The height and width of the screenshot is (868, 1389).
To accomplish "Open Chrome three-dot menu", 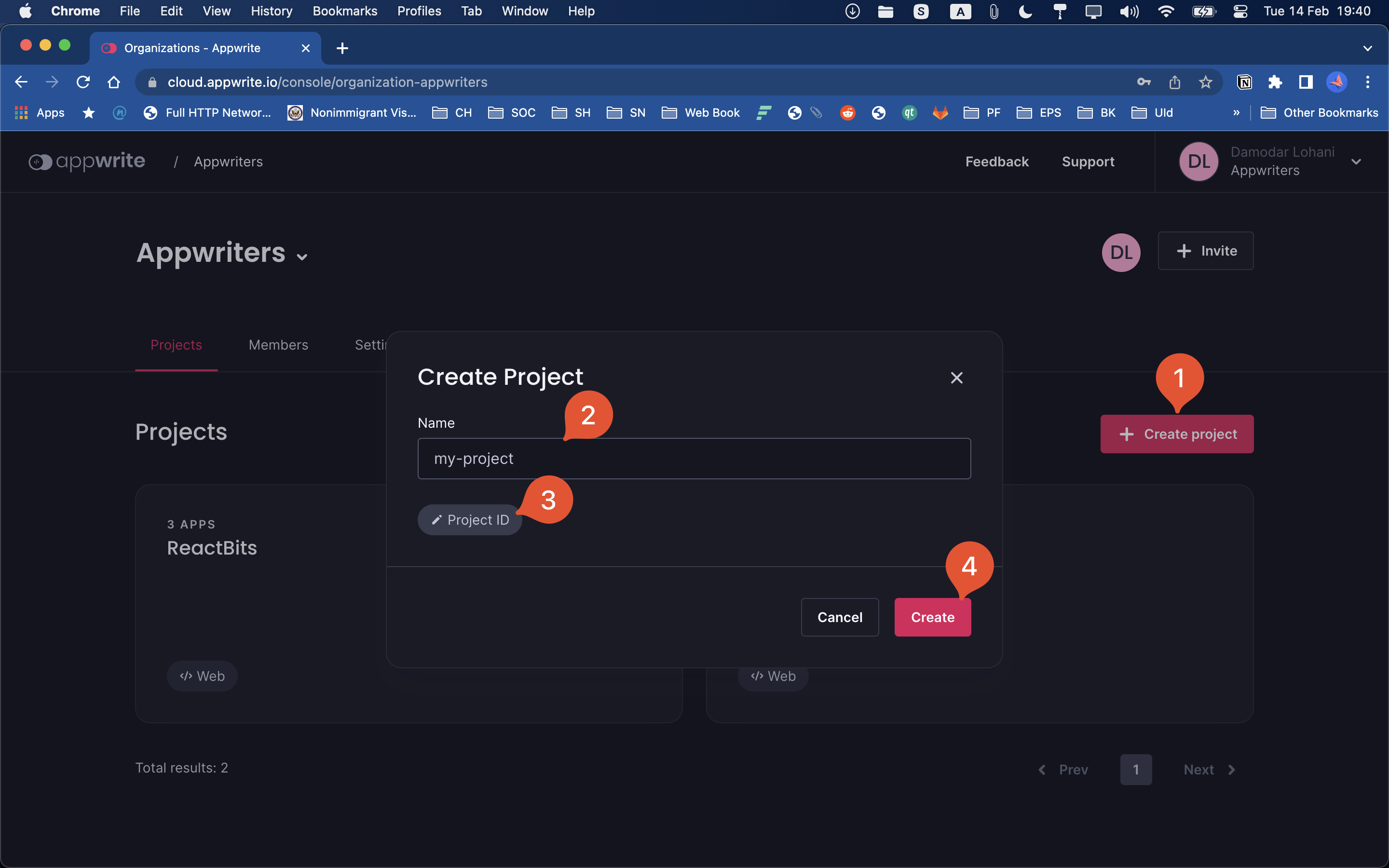I will [x=1368, y=82].
